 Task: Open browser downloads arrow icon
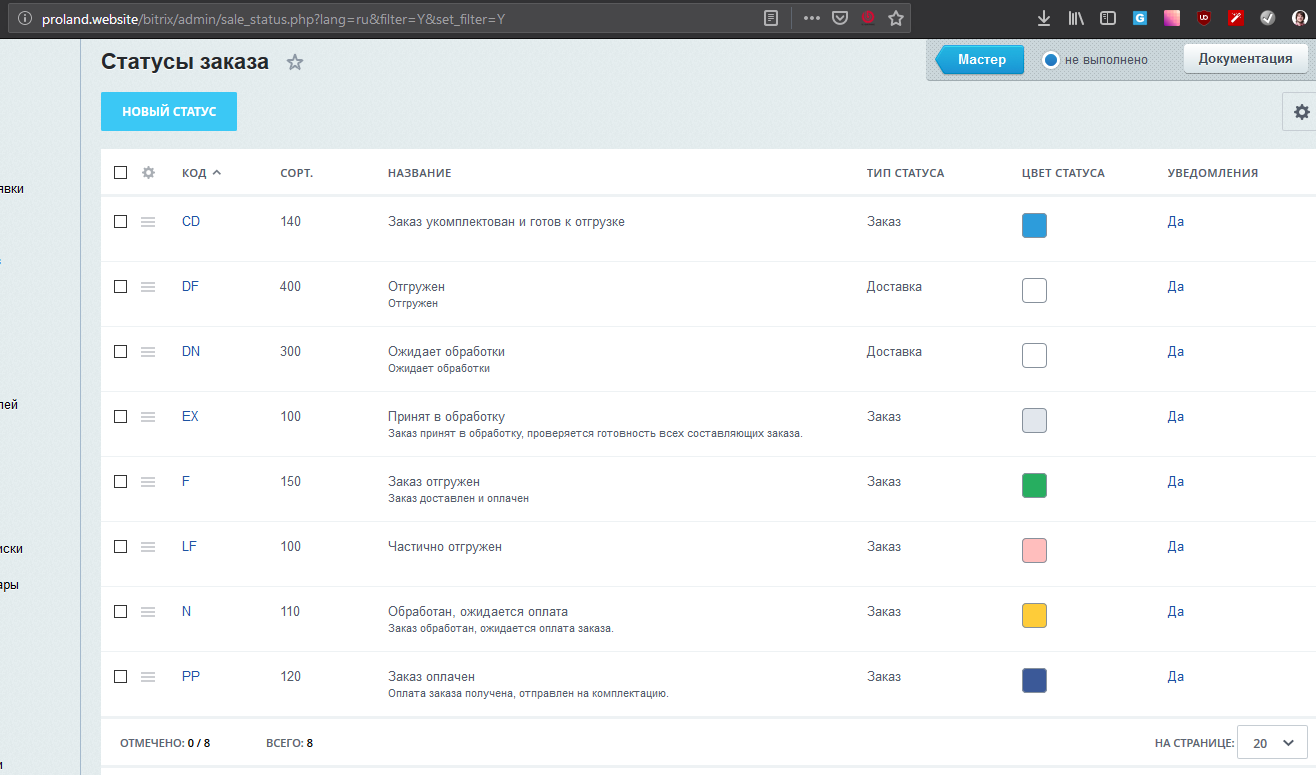click(1044, 18)
